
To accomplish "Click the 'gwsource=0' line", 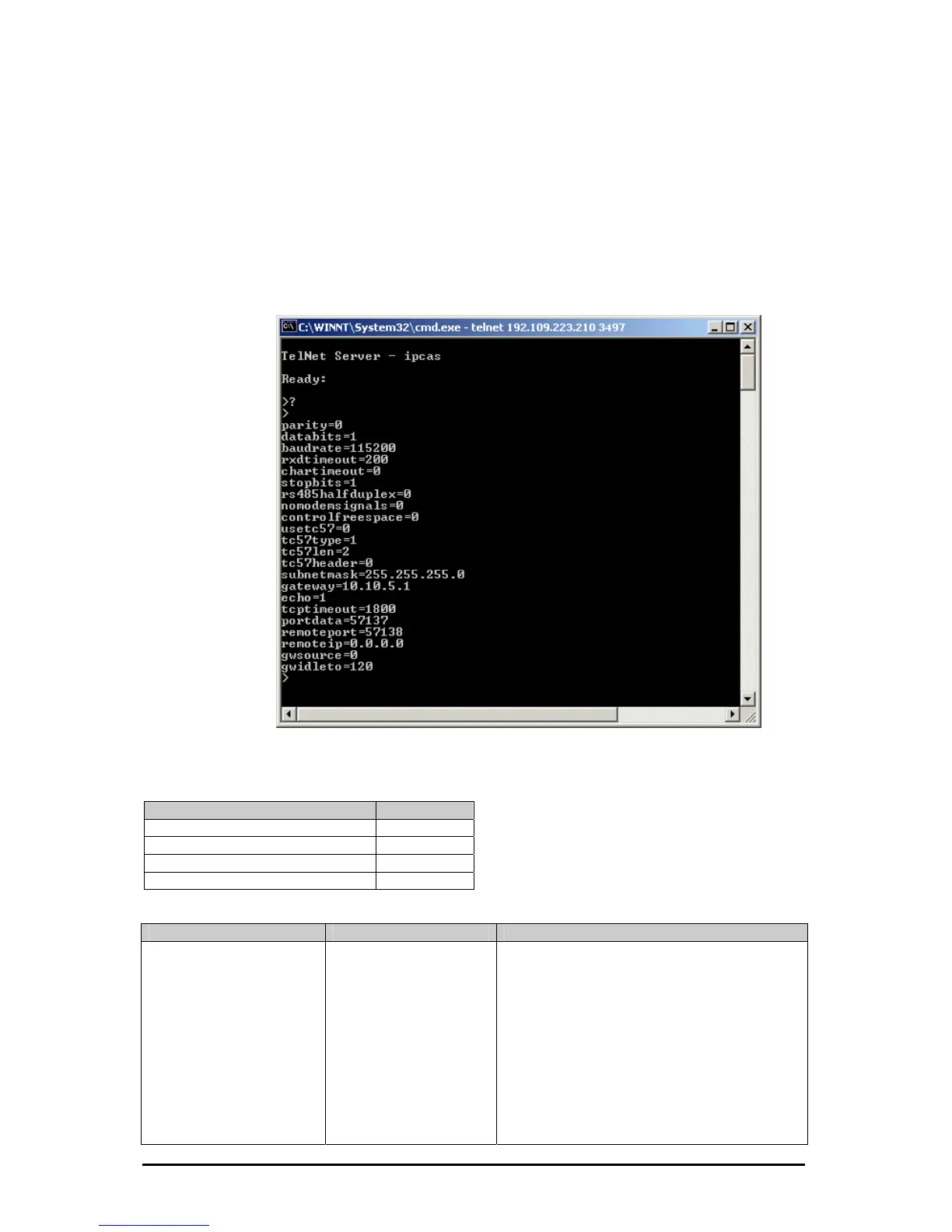I will pos(320,655).
